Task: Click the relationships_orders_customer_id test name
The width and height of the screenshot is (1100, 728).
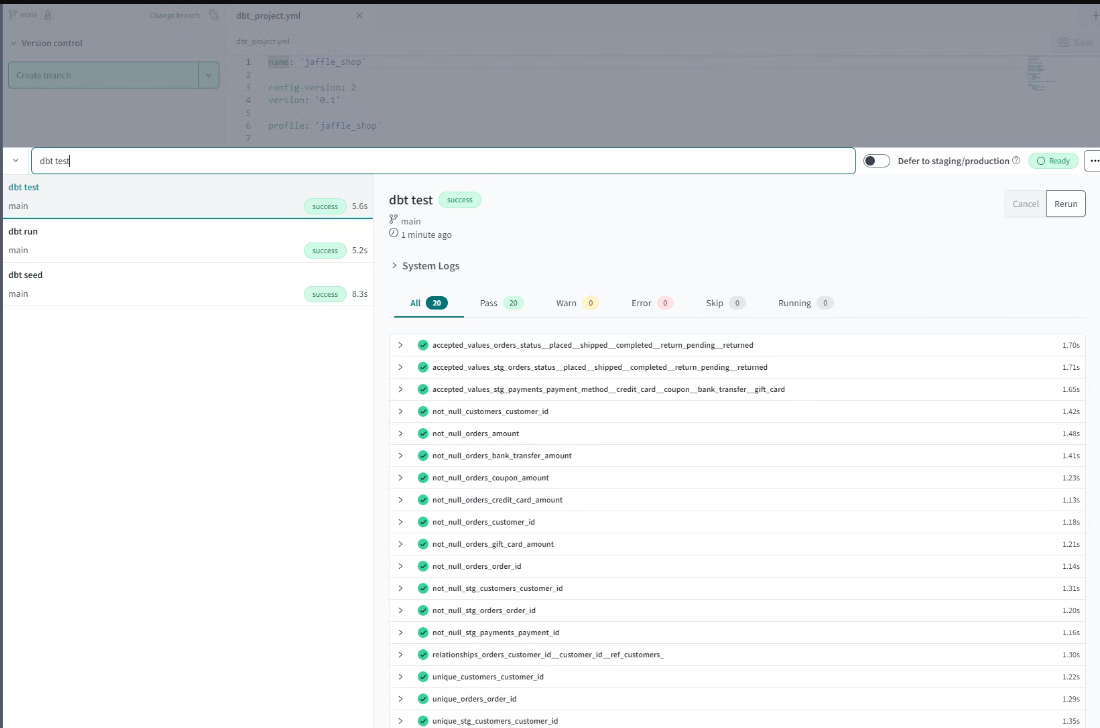Action: 548,654
